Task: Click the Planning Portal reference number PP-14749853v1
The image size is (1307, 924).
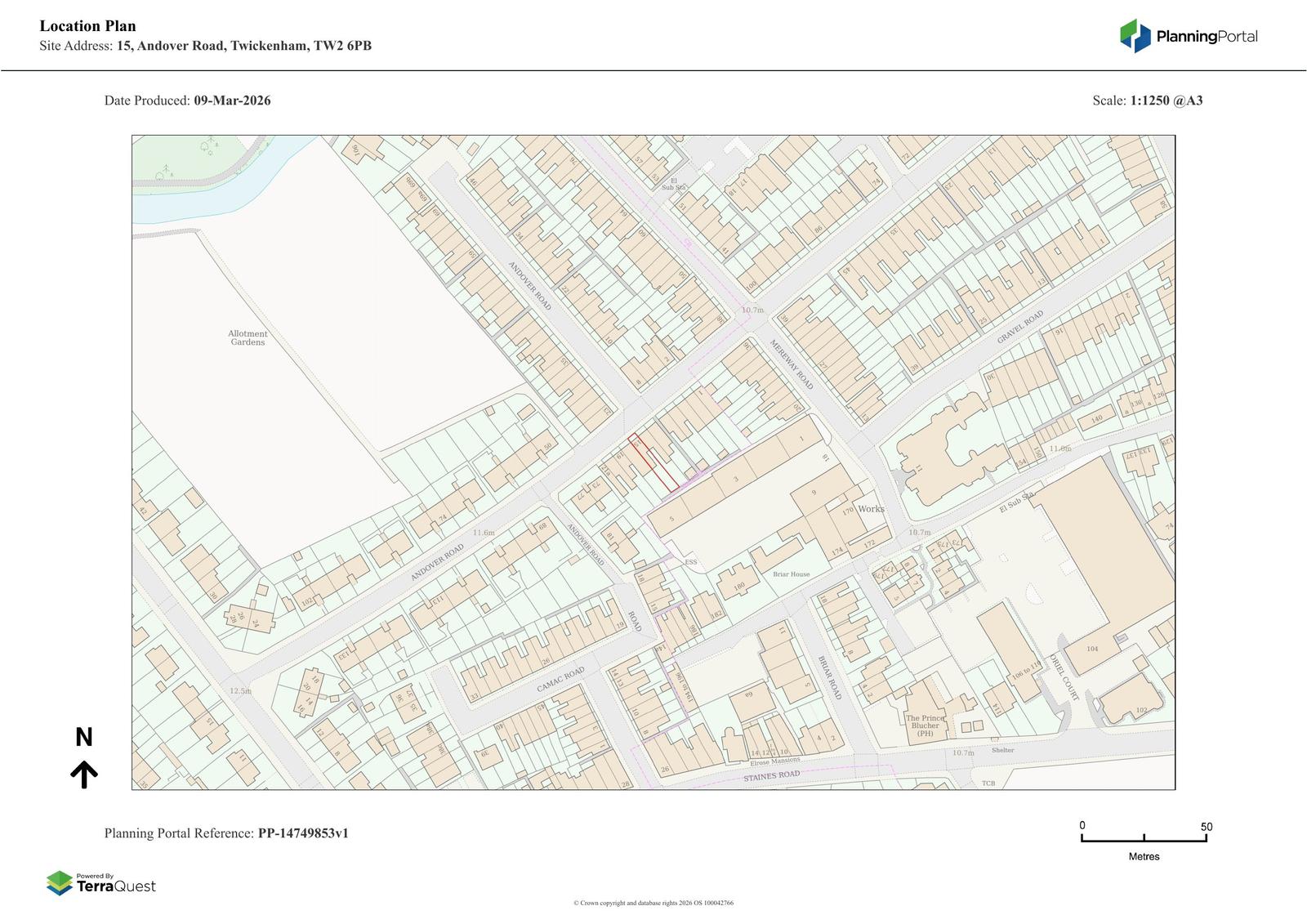Action: (x=303, y=833)
